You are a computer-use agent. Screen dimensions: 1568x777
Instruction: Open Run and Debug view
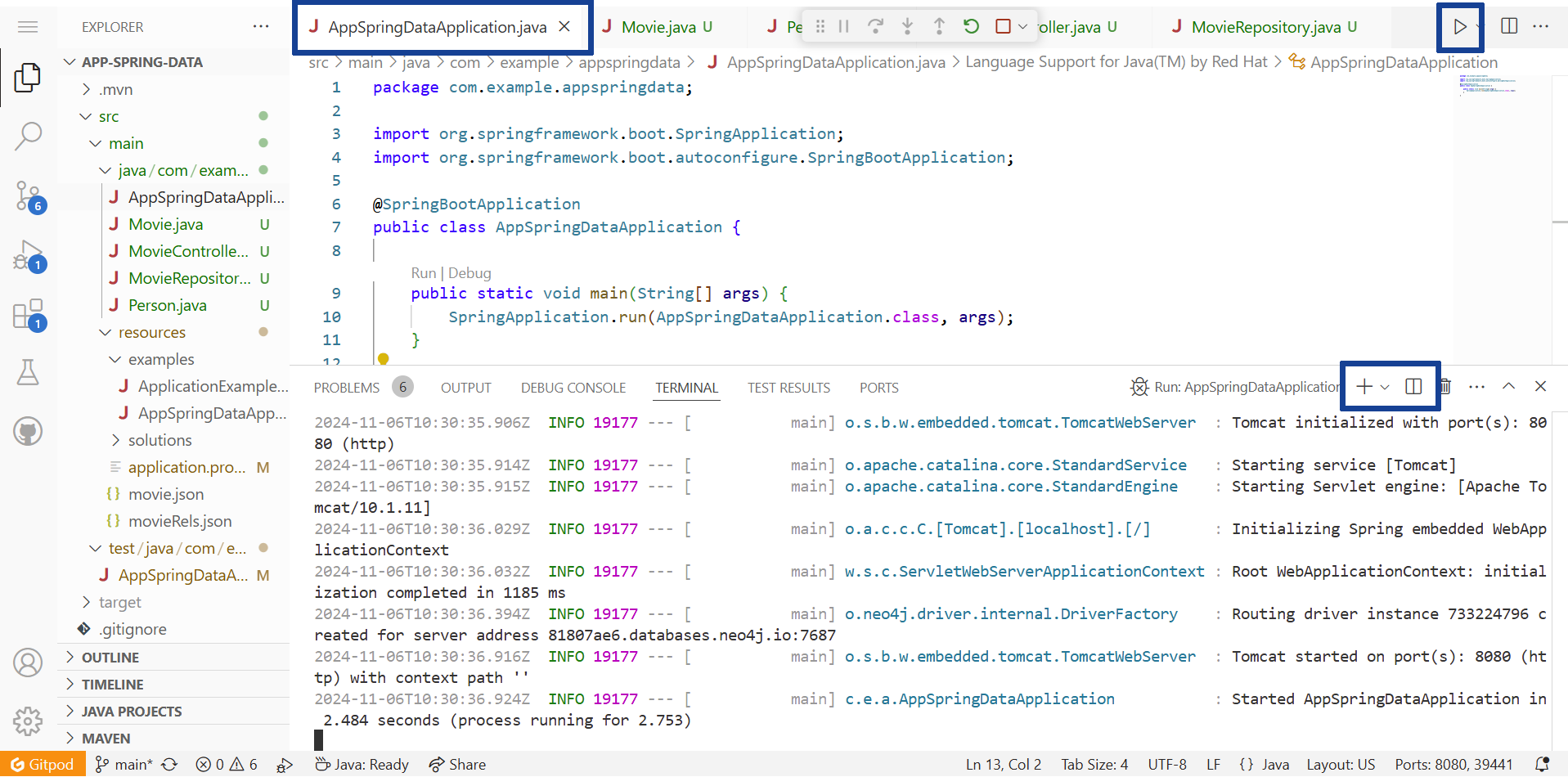pos(28,255)
